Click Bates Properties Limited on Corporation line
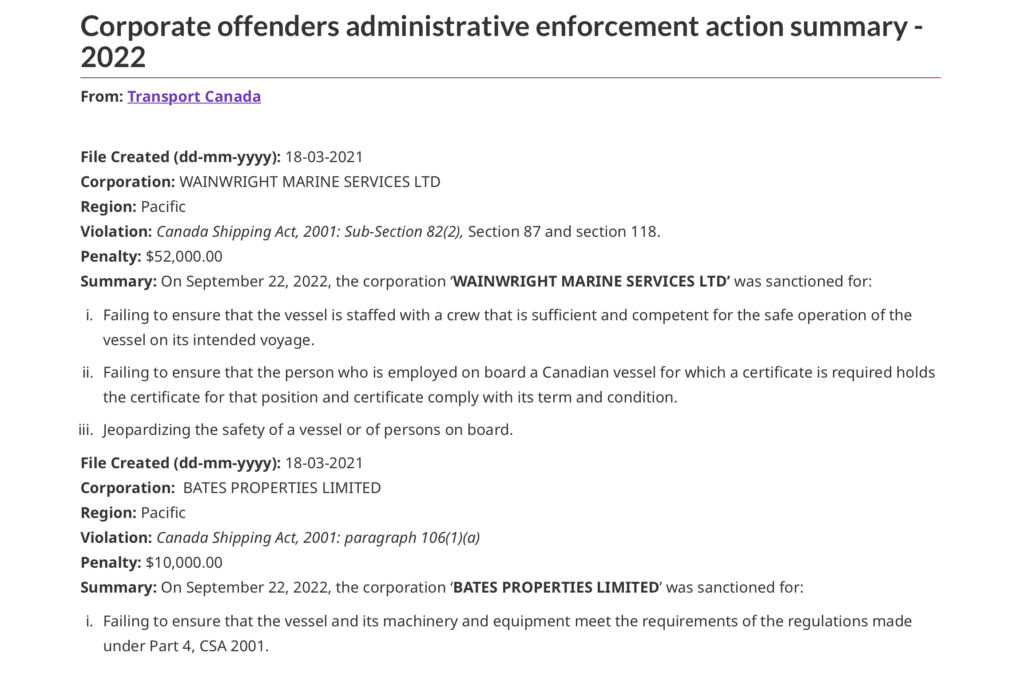Image resolution: width=1024 pixels, height=677 pixels. pos(282,488)
